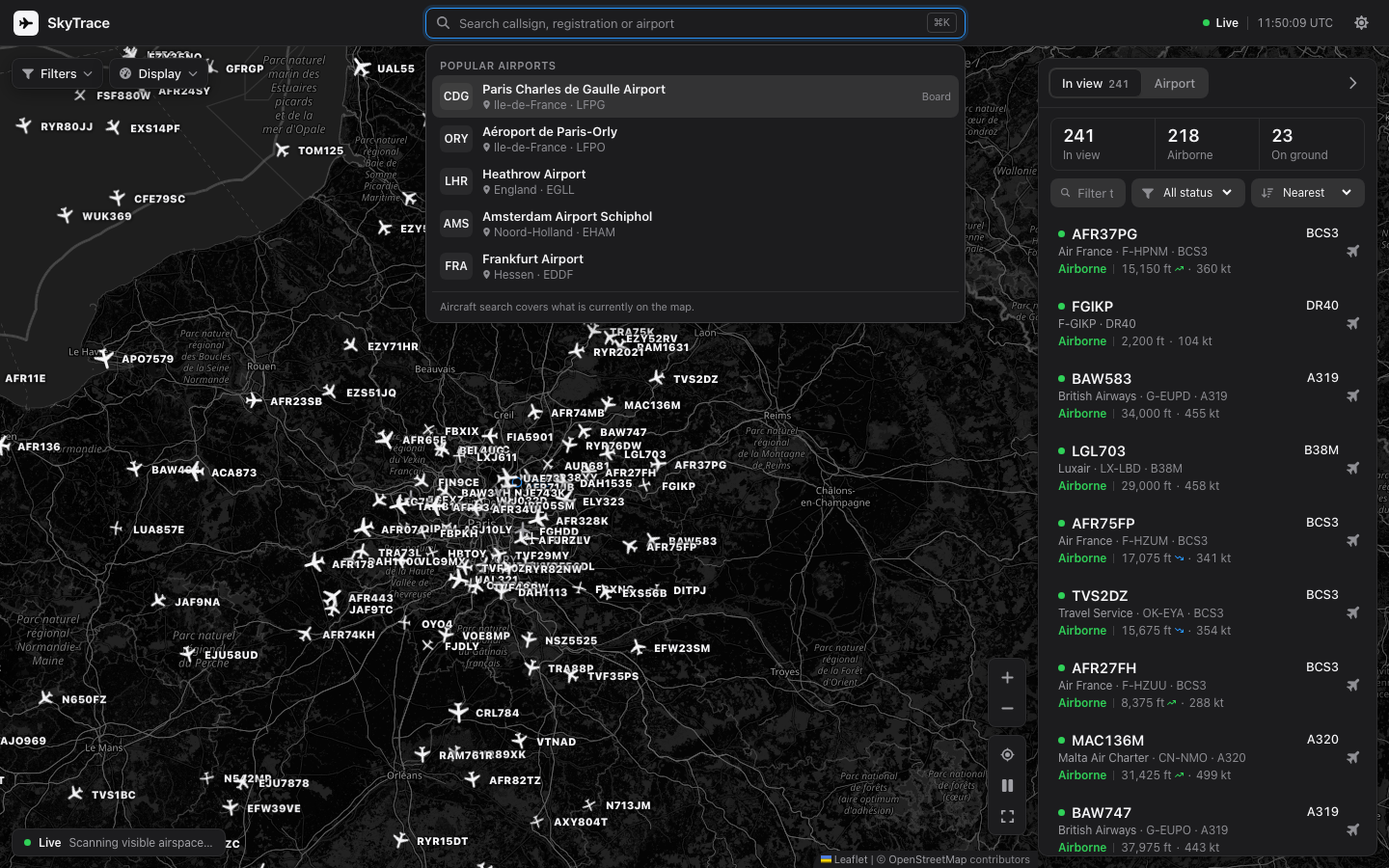Select the UAL55 aircraft on the map
Viewport: 1389px width, 868px height.
362,68
